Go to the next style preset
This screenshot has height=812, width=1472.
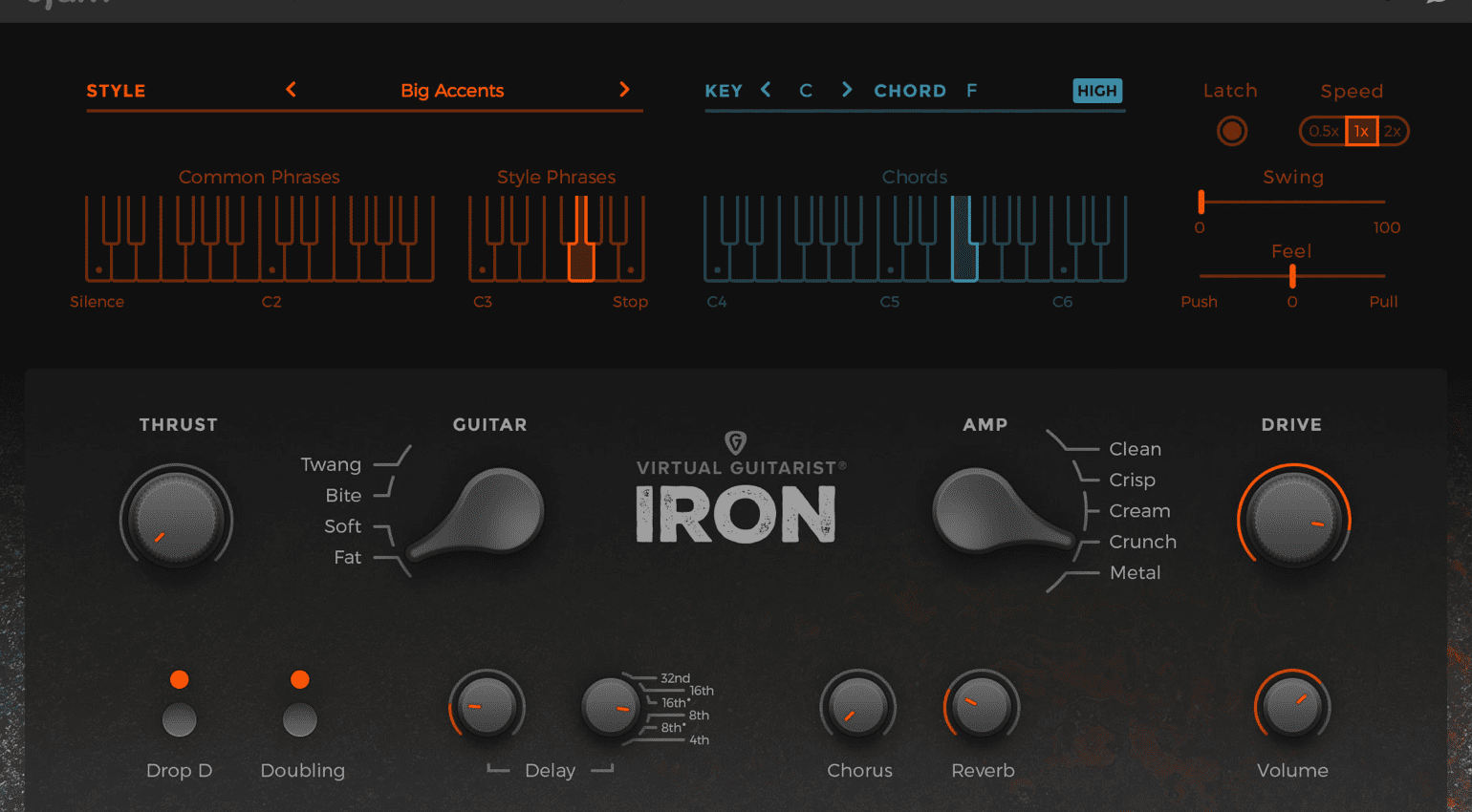624,90
